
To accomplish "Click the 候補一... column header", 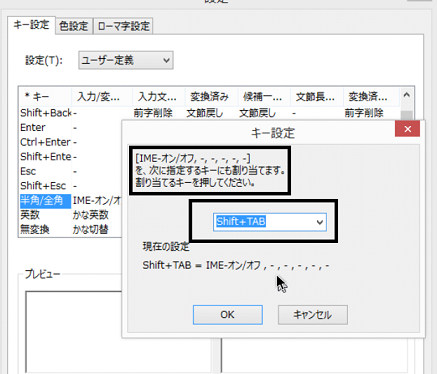I will pyautogui.click(x=264, y=97).
